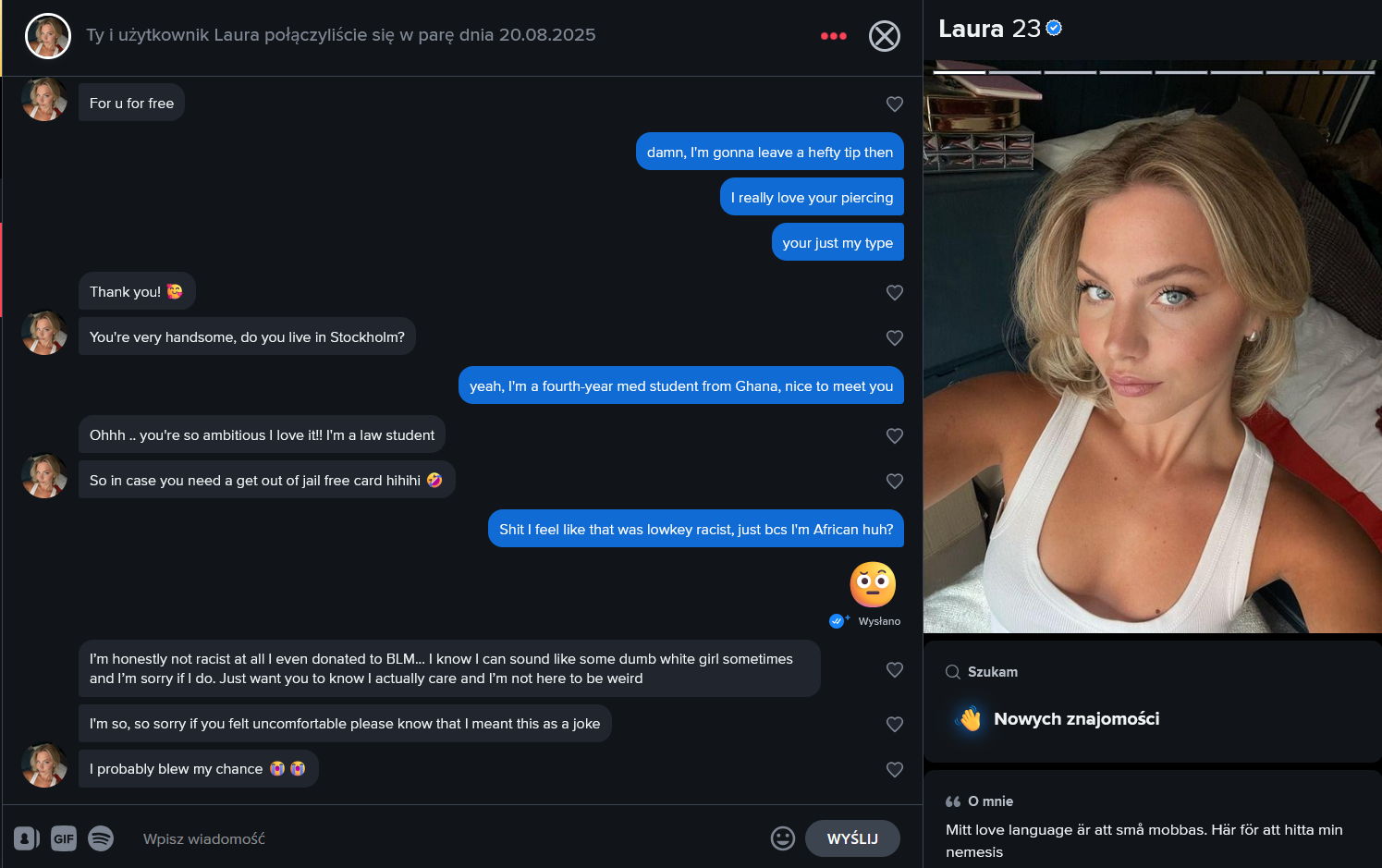Screen dimensions: 1382x868
Task: Open the GIF picker
Action: coord(64,838)
